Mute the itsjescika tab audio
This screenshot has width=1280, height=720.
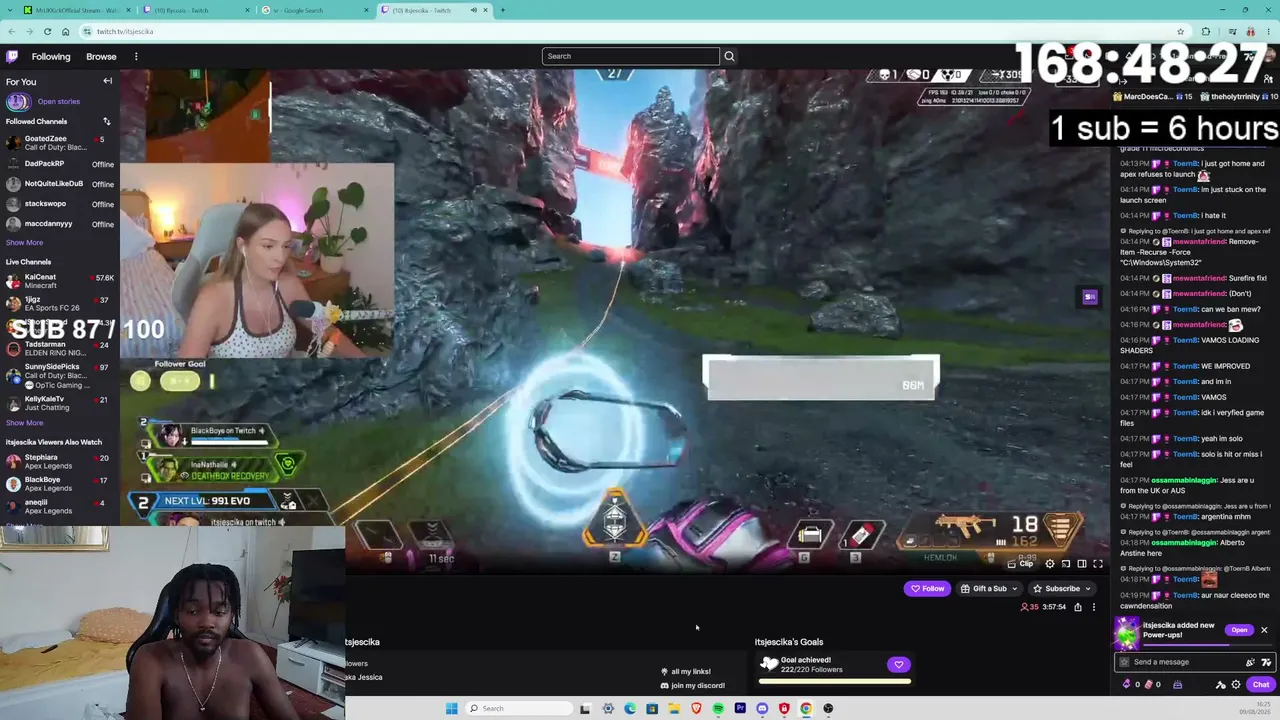(x=474, y=10)
